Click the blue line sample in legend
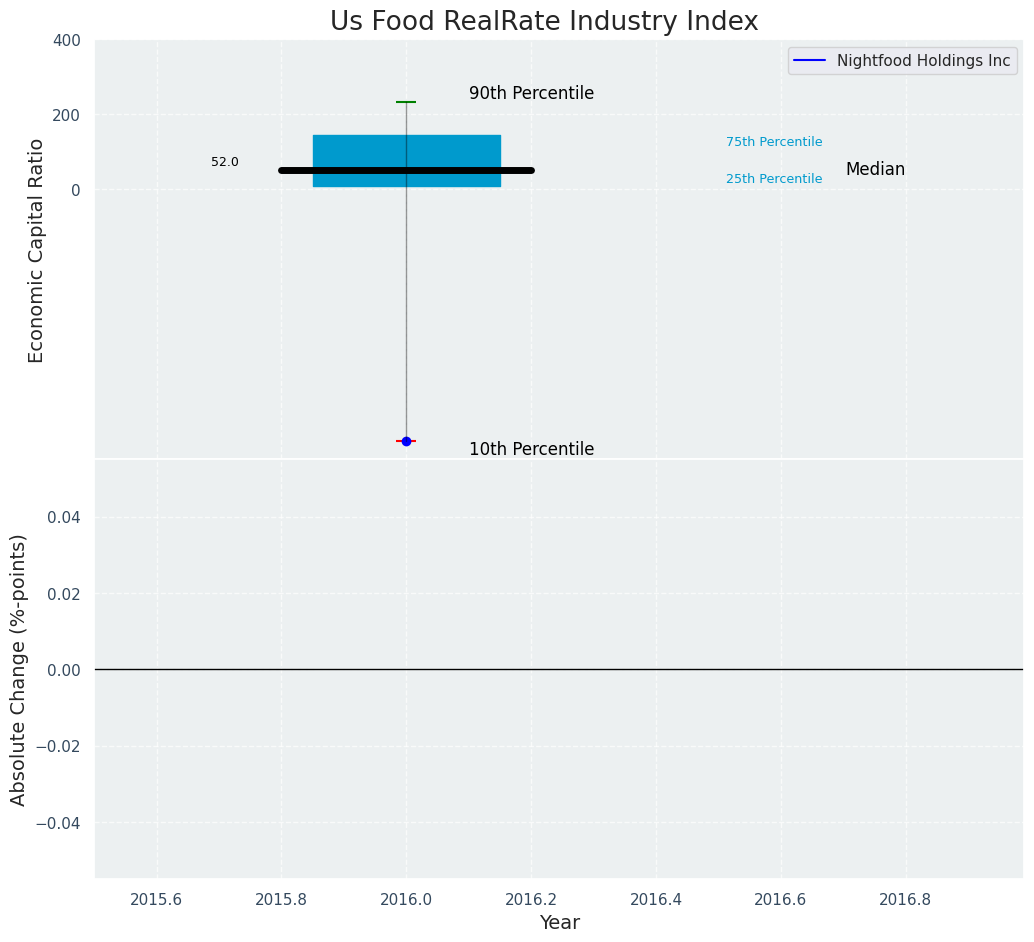The image size is (1034, 942). (809, 61)
